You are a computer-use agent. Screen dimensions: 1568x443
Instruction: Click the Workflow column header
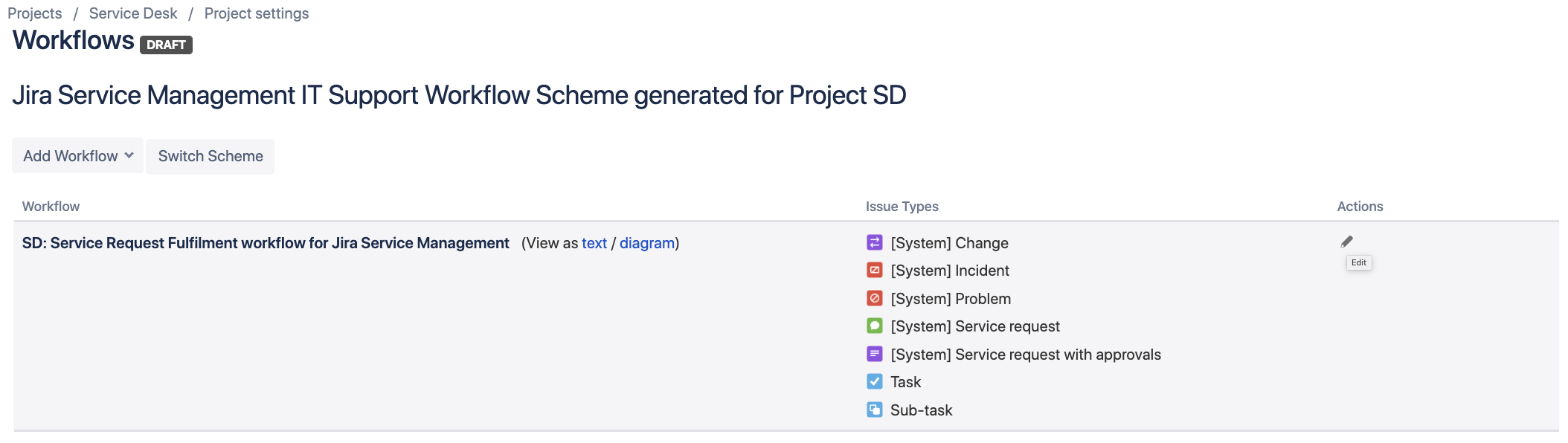(51, 207)
